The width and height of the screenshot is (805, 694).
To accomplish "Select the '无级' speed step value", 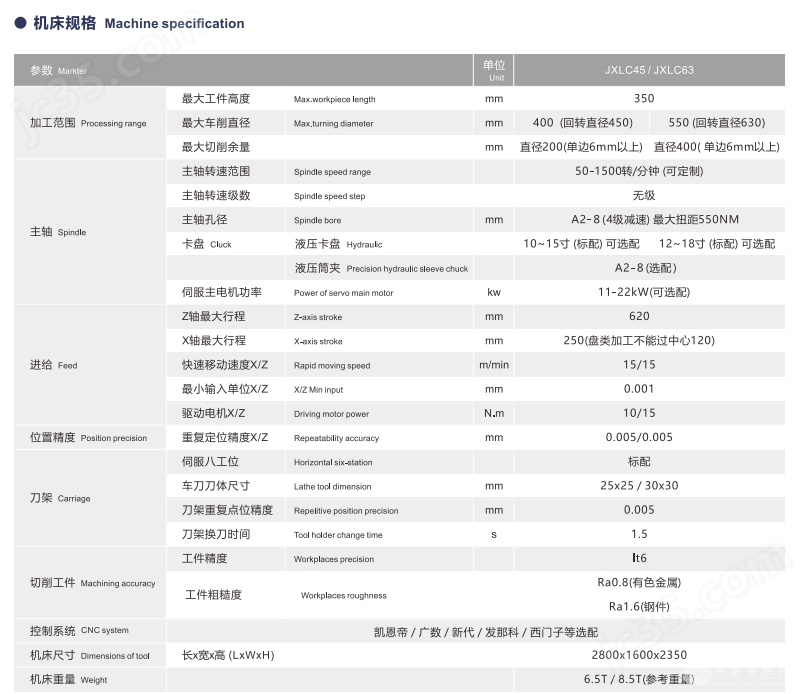I will (644, 195).
